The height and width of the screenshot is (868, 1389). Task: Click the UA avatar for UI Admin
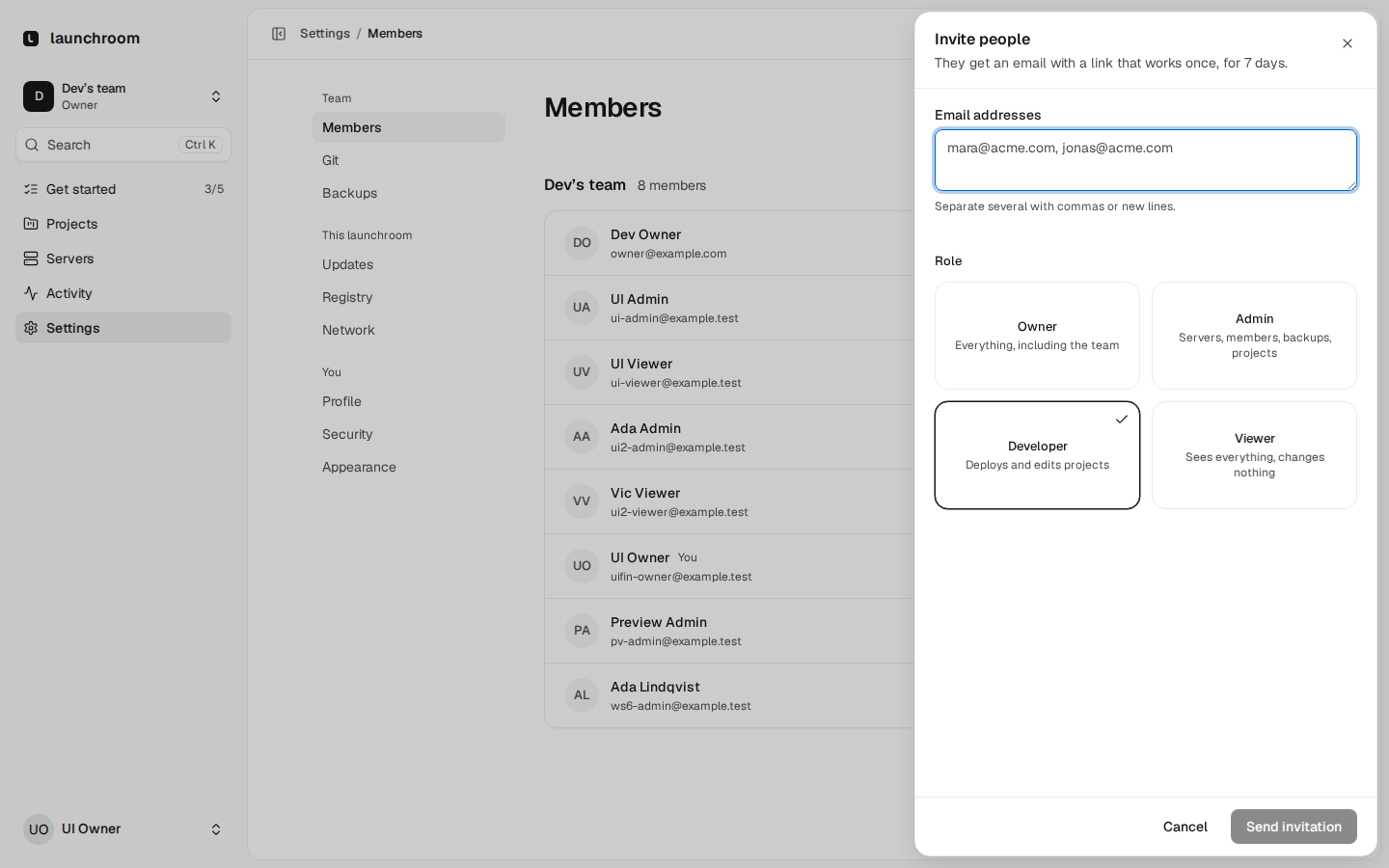[582, 308]
